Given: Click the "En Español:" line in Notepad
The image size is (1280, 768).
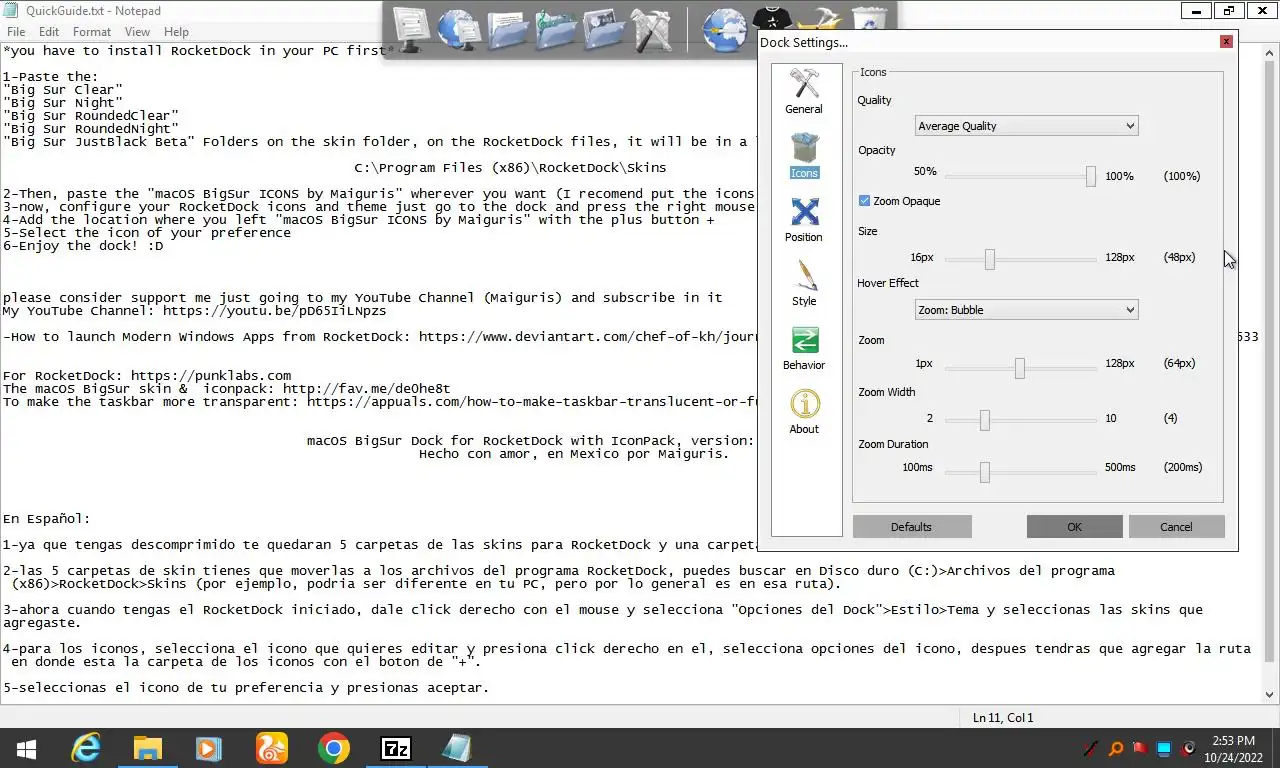Looking at the screenshot, I should [x=46, y=519].
